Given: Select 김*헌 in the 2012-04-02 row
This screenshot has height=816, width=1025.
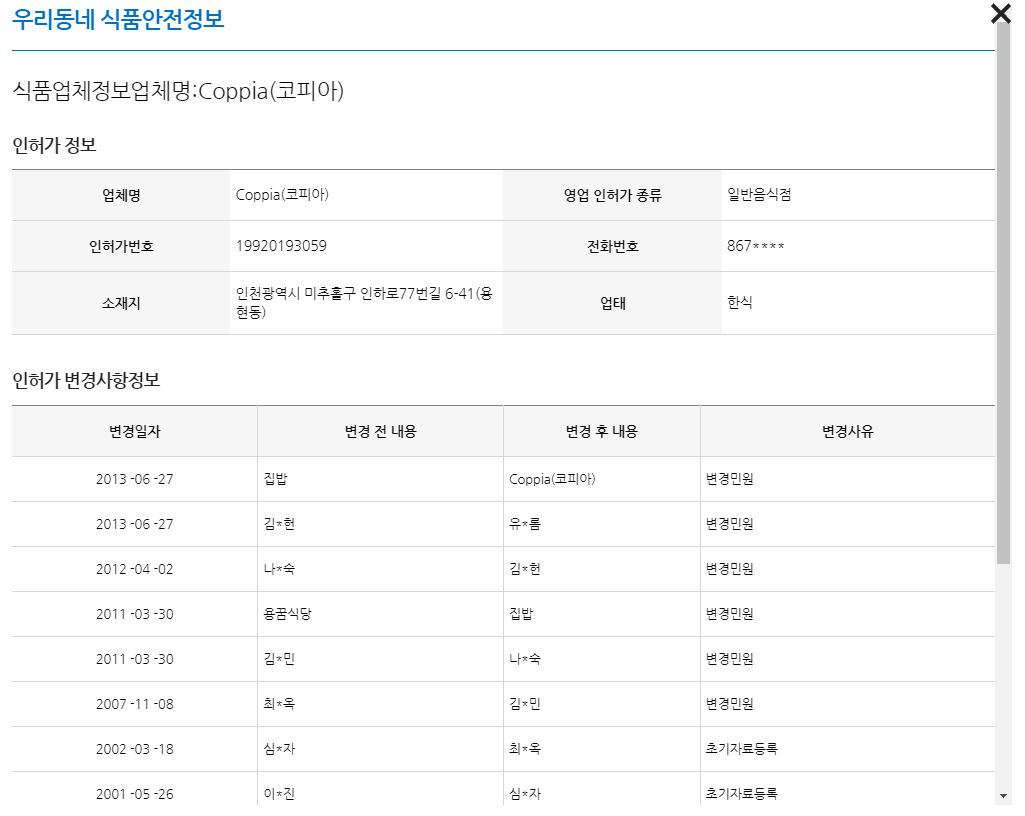Looking at the screenshot, I should pyautogui.click(x=524, y=569).
